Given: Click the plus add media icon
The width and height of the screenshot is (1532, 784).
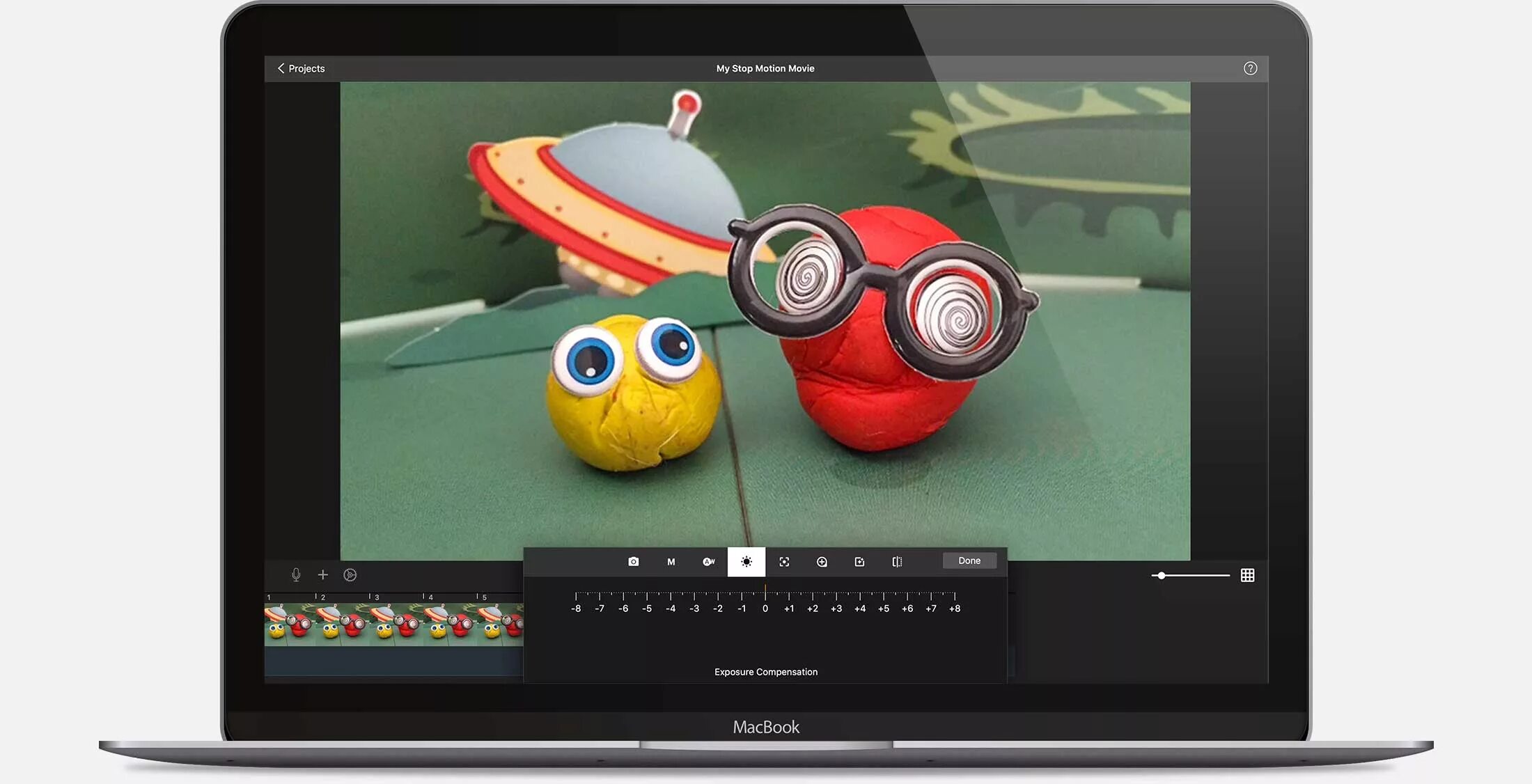Looking at the screenshot, I should pos(322,575).
